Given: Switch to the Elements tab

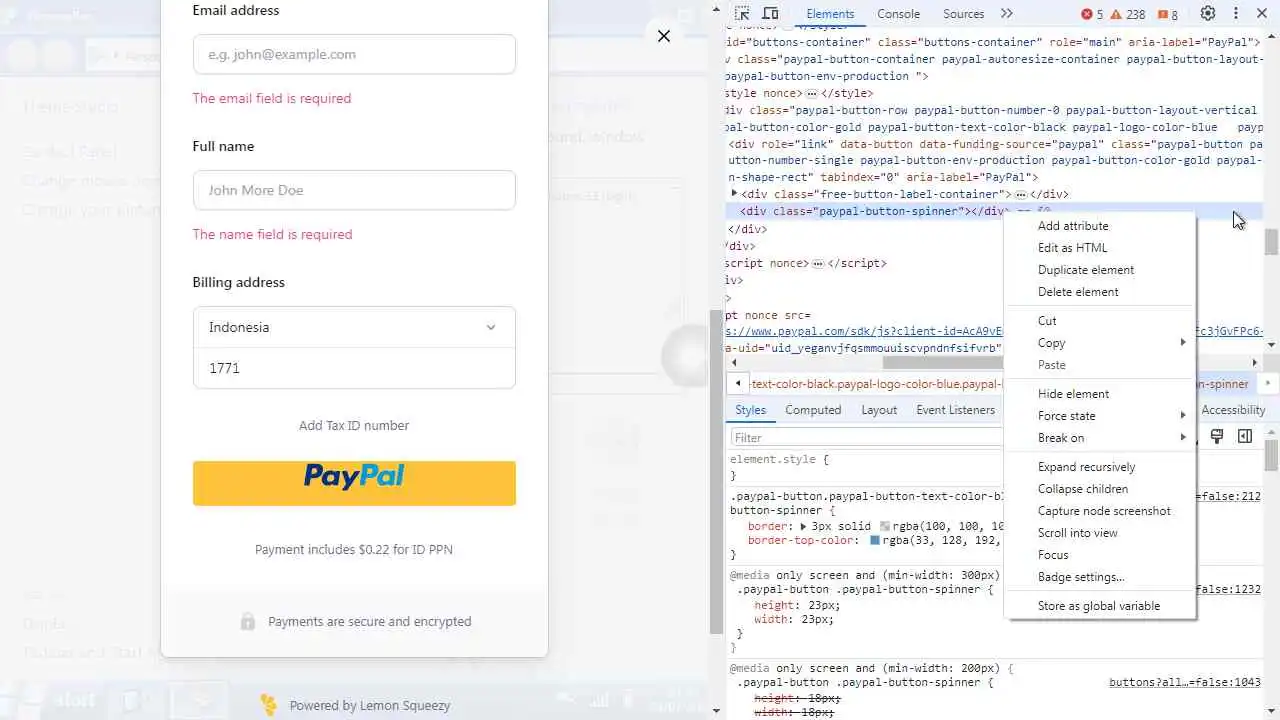Looking at the screenshot, I should pos(830,14).
